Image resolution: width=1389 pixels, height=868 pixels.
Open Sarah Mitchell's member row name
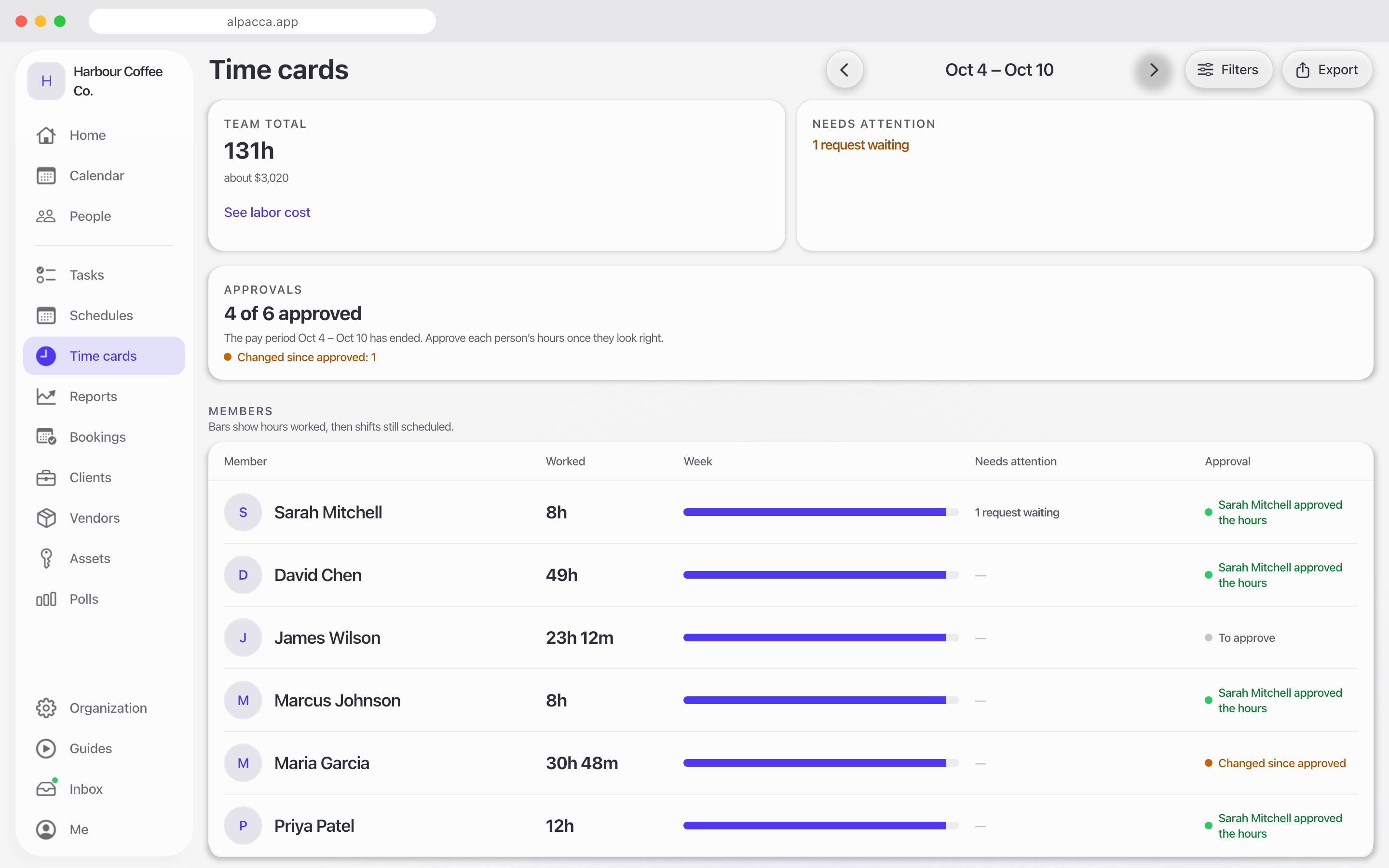[x=328, y=512]
